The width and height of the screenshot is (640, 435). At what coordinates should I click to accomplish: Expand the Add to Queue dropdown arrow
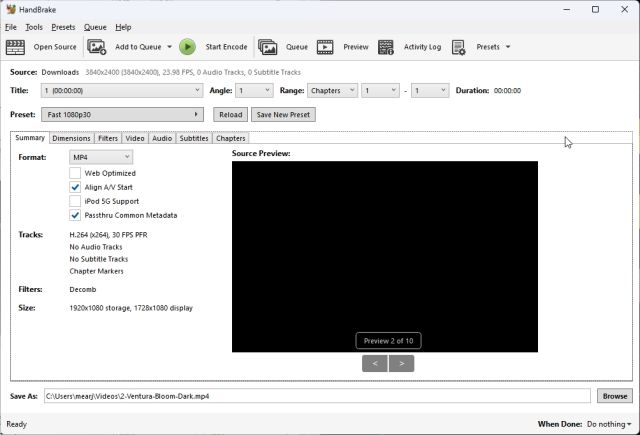click(169, 47)
